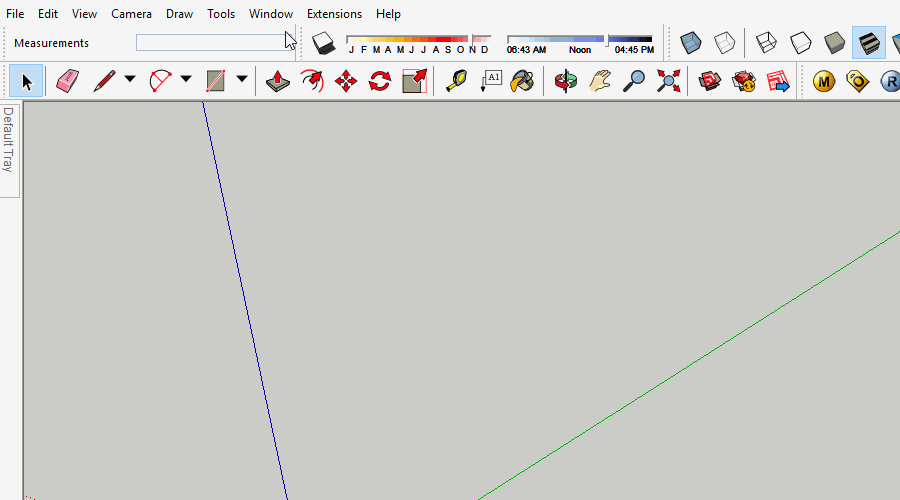Image resolution: width=900 pixels, height=500 pixels.
Task: Click the 'Measurements' label
Action: [51, 43]
